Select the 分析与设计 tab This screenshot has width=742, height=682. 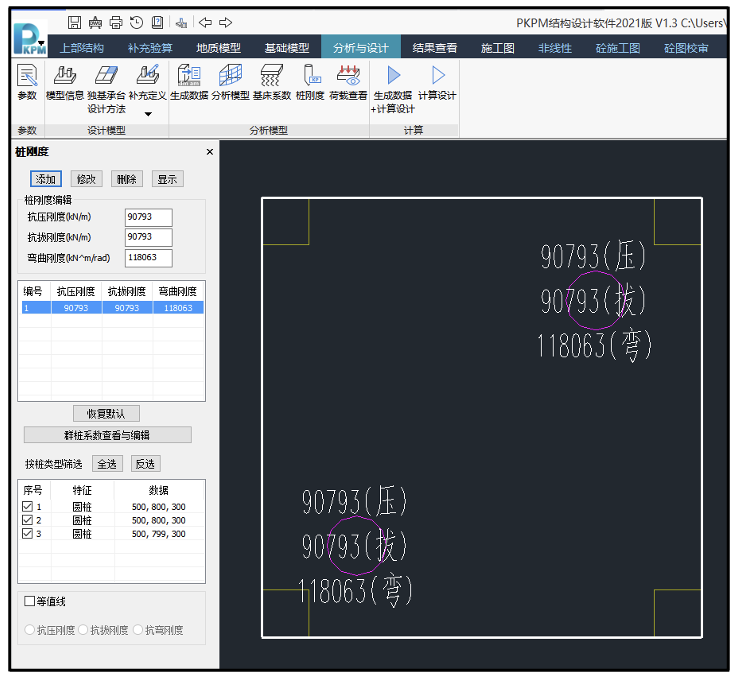tap(361, 48)
